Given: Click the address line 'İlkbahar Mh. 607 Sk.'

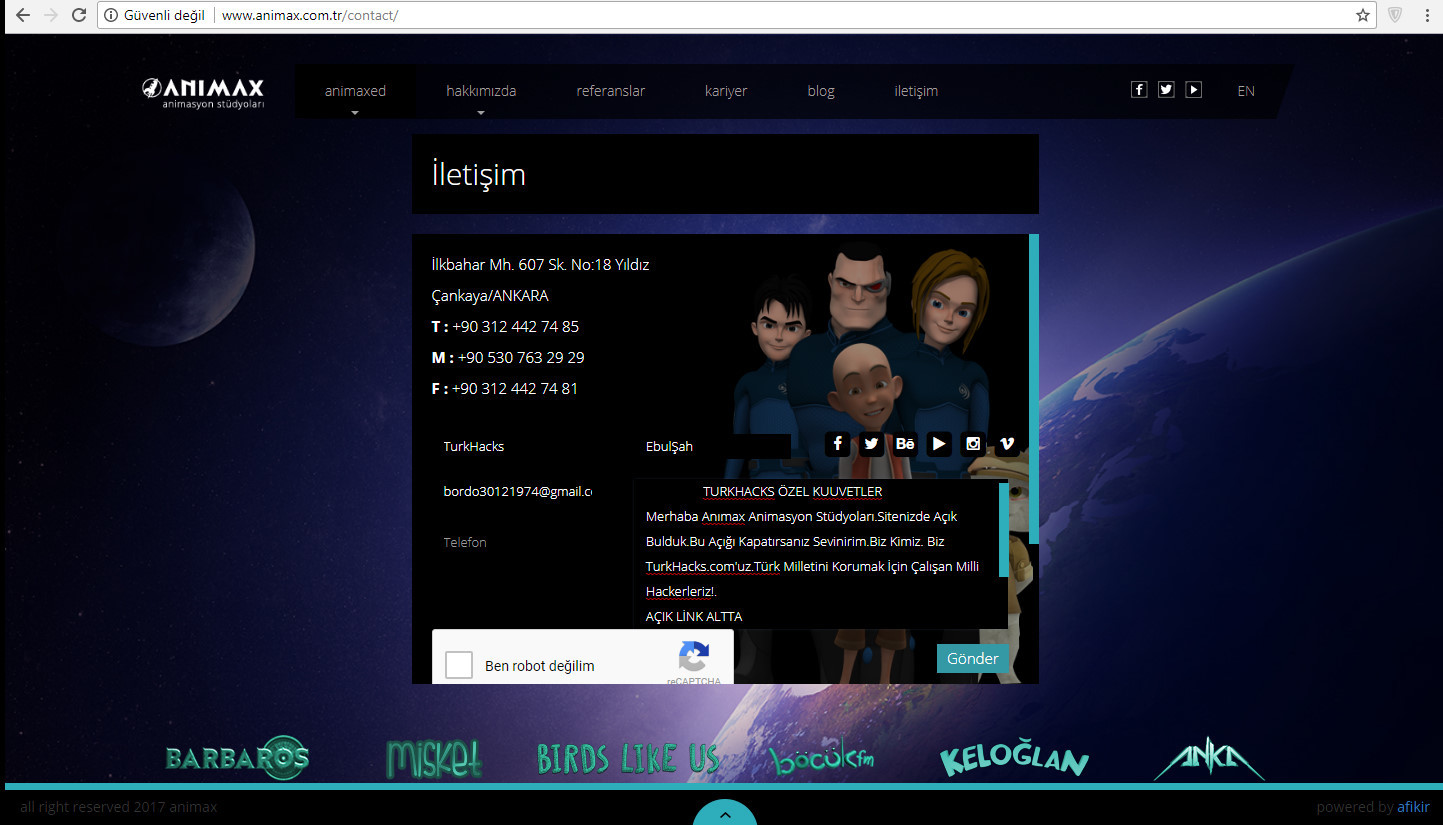Looking at the screenshot, I should pyautogui.click(x=540, y=265).
